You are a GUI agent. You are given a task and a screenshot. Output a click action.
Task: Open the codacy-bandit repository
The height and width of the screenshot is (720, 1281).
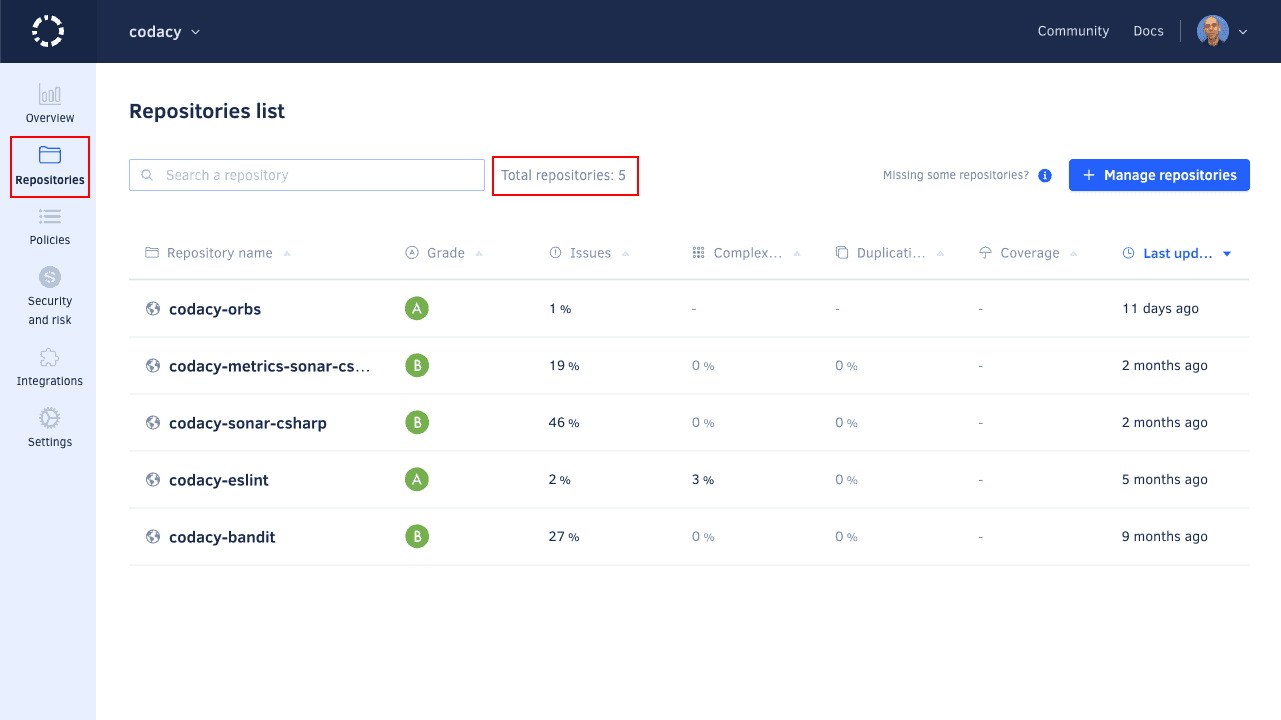point(222,537)
